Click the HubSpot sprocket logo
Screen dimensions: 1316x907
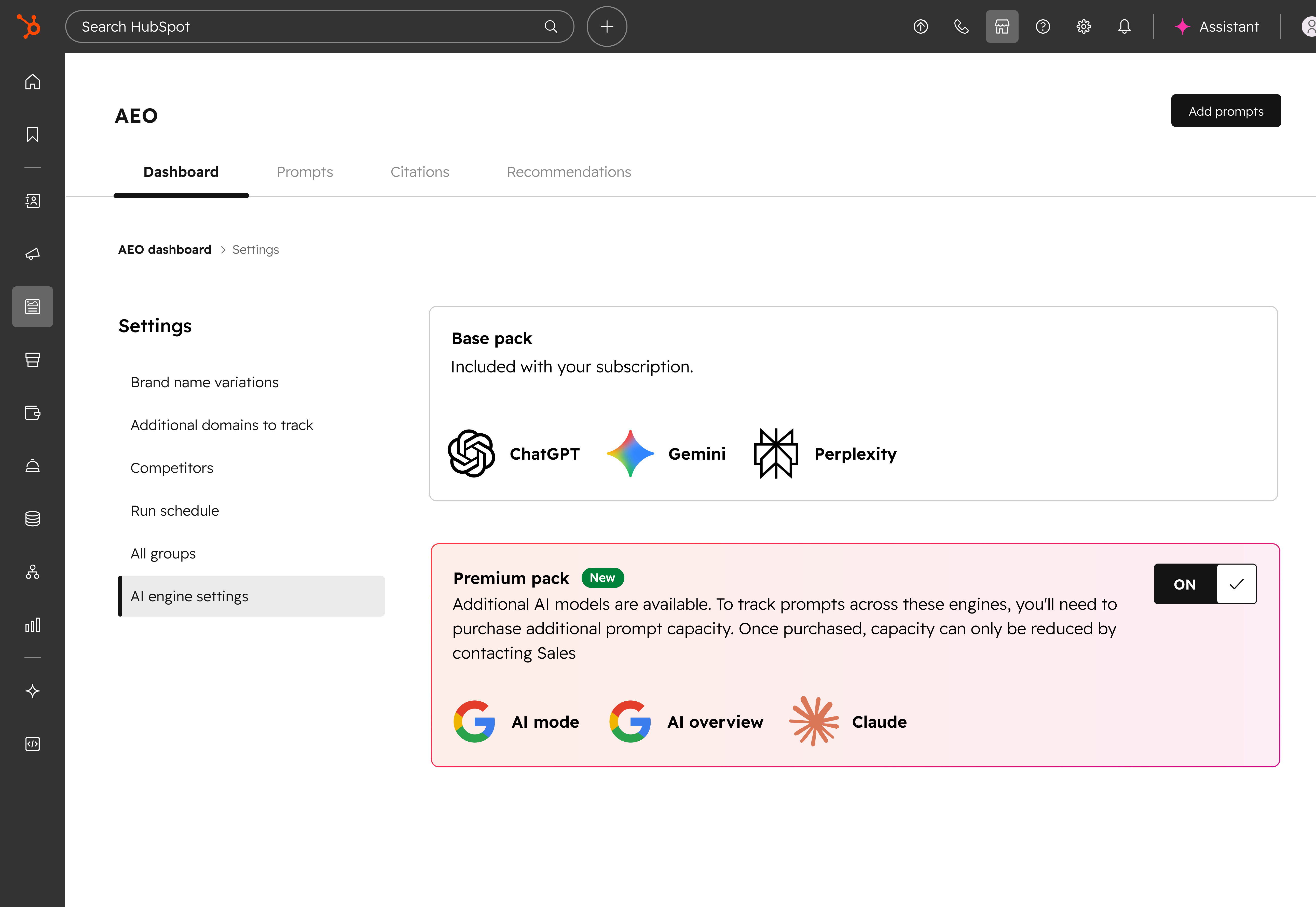pyautogui.click(x=29, y=26)
